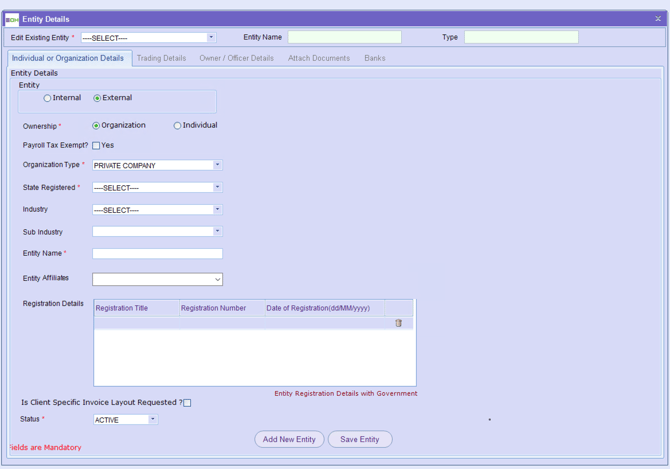Choose Organization ownership option
This screenshot has width=670, height=469.
point(96,126)
